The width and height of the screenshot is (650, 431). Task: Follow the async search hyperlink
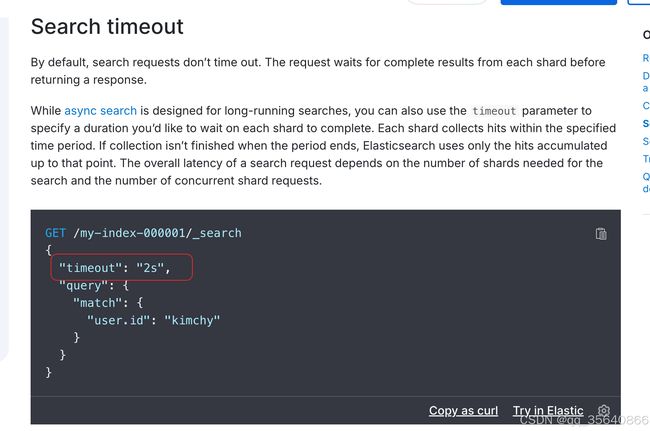tap(100, 111)
